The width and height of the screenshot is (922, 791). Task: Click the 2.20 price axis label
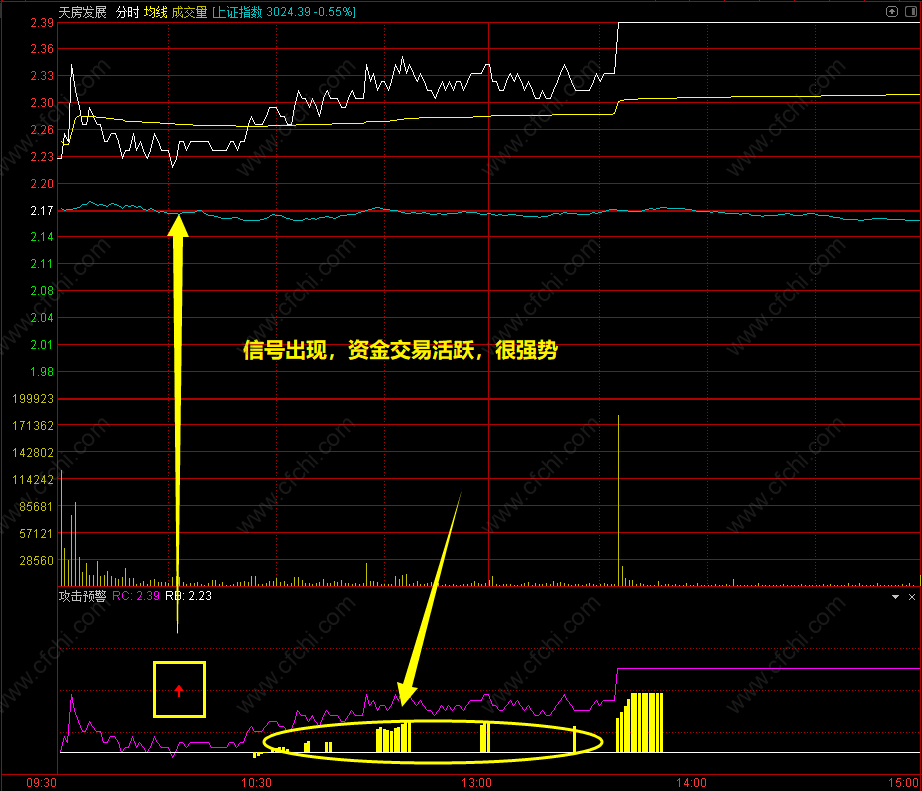pyautogui.click(x=42, y=184)
